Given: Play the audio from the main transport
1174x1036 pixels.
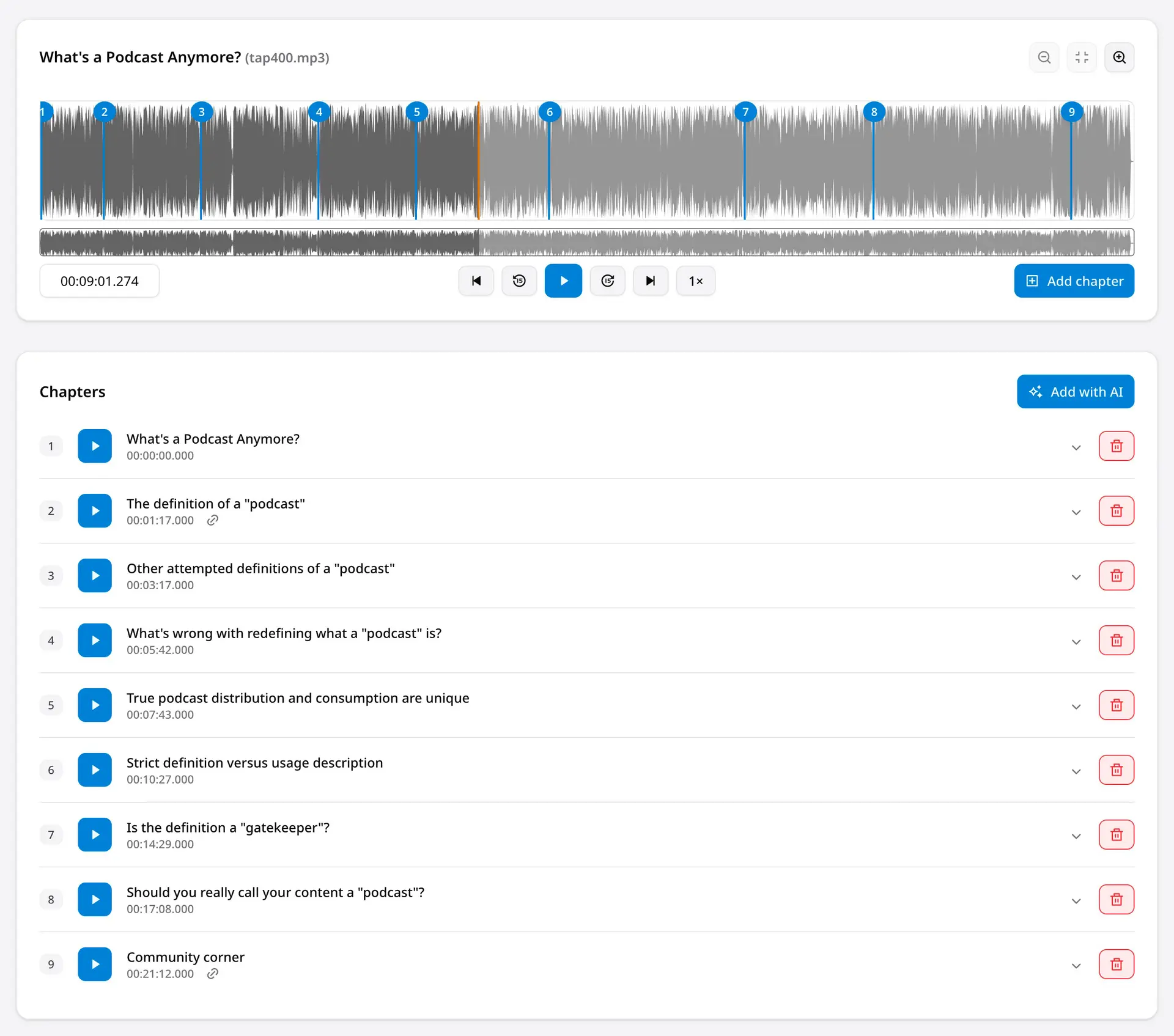Looking at the screenshot, I should (x=563, y=281).
